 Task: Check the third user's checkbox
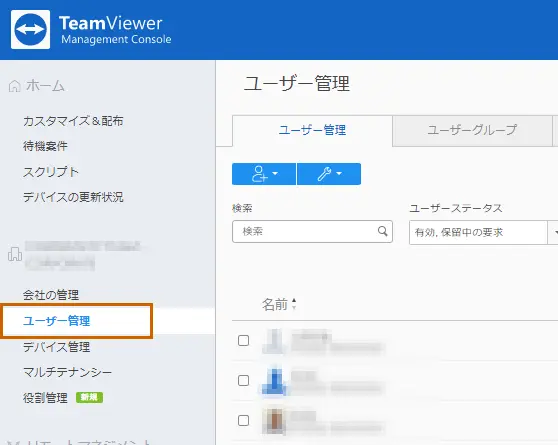(x=243, y=421)
